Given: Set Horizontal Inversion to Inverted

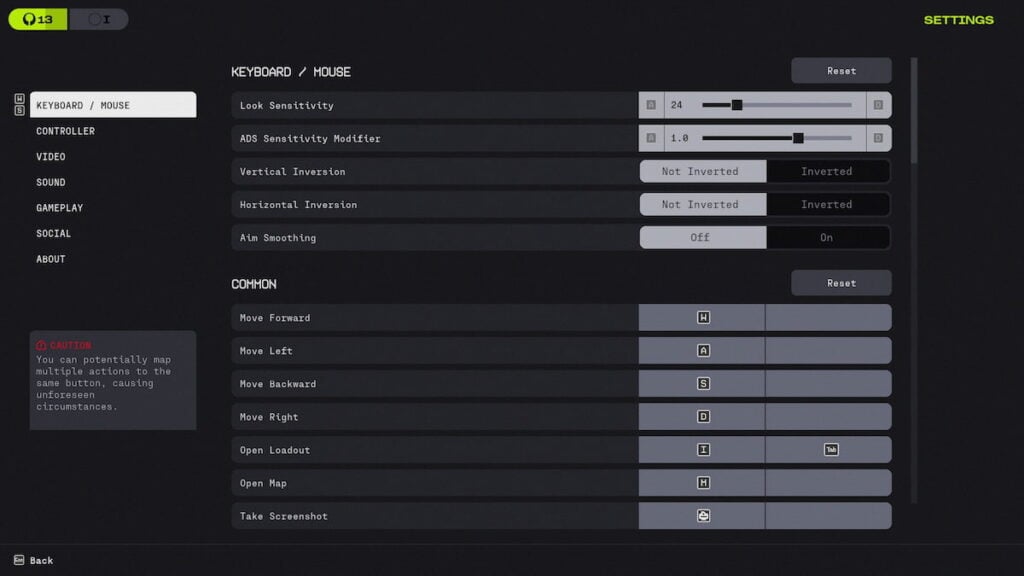Looking at the screenshot, I should click(x=827, y=204).
